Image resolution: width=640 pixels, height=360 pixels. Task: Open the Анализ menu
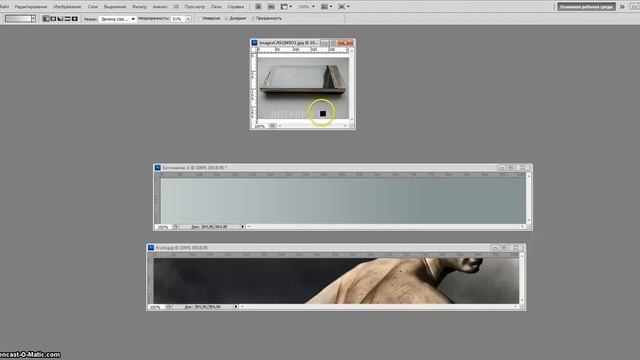160,7
